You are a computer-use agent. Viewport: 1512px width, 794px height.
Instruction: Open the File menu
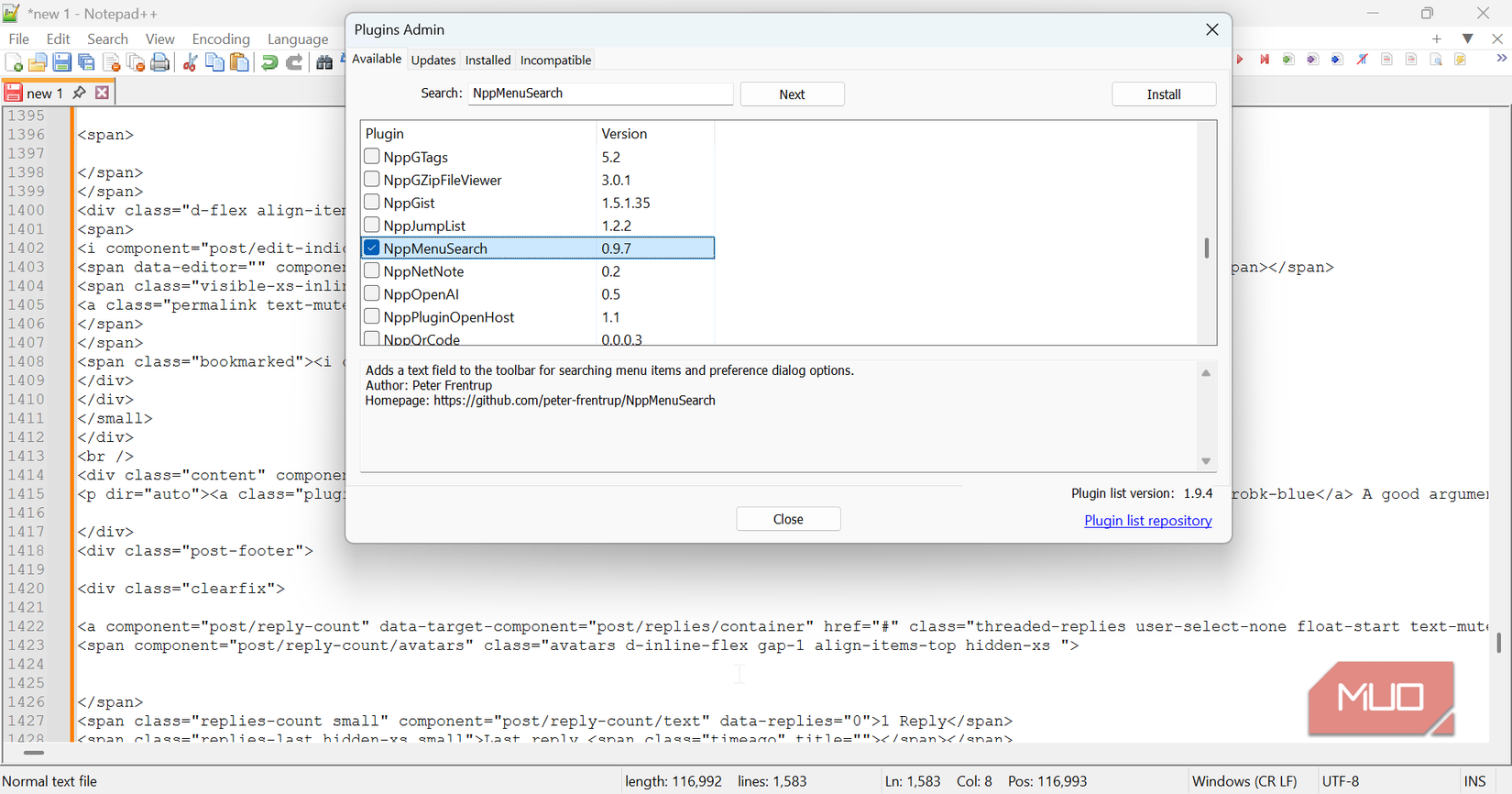[x=19, y=39]
